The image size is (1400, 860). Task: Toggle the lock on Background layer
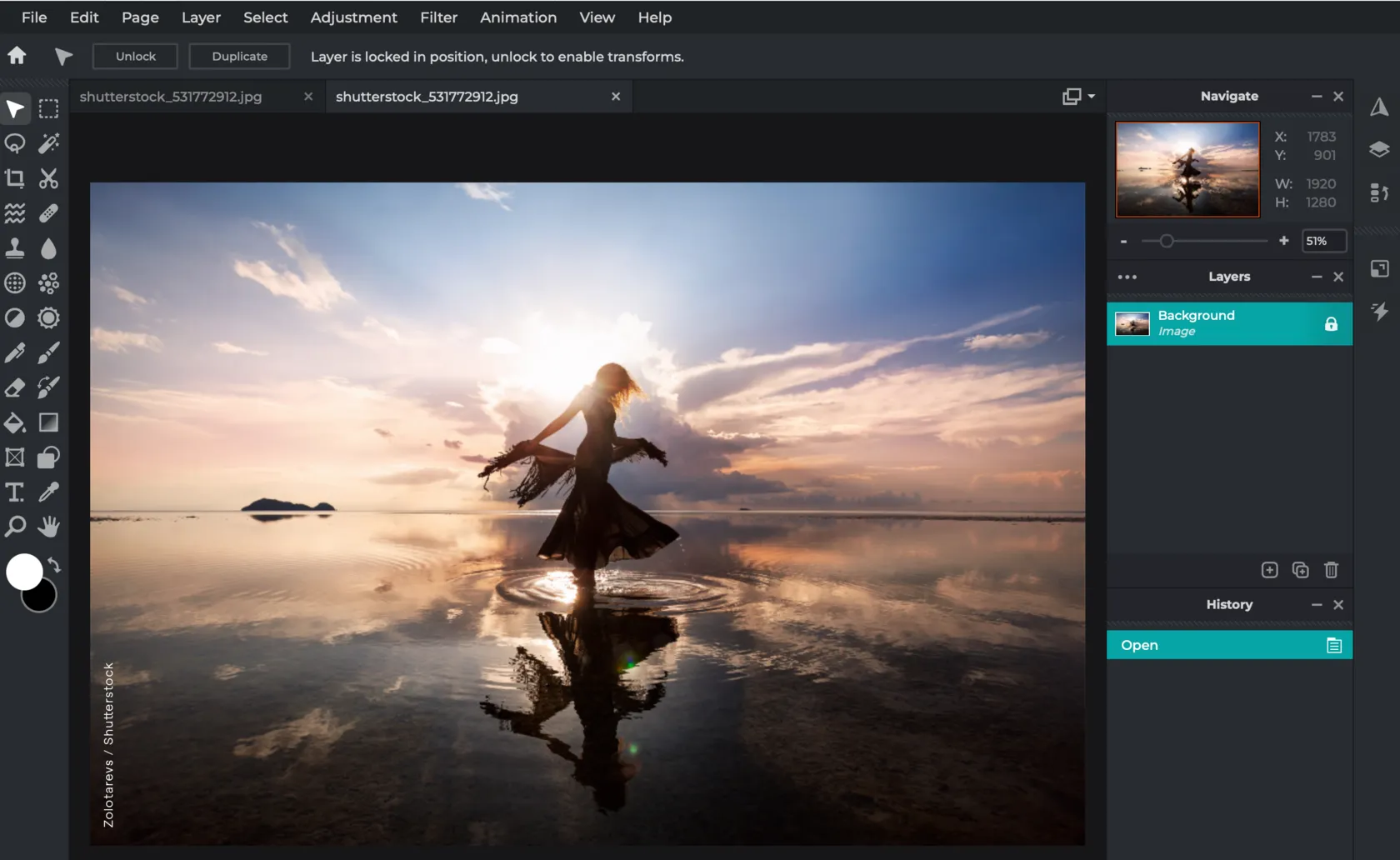(1331, 324)
